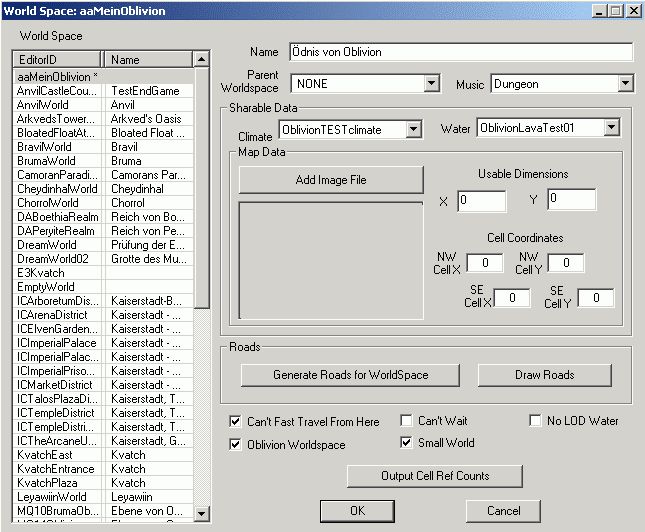Select the ArkvedsTower... row
The height and width of the screenshot is (532, 645).
(104, 119)
